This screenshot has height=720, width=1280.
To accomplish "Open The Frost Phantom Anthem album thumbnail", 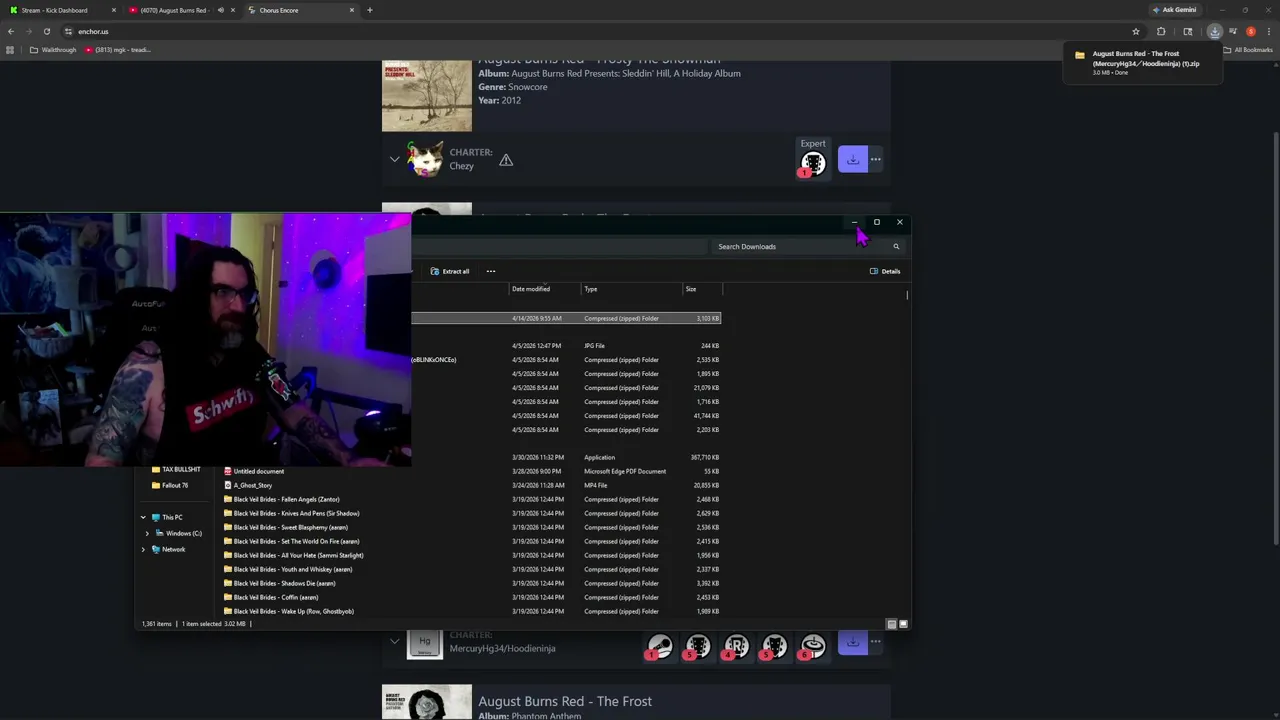I will [427, 702].
